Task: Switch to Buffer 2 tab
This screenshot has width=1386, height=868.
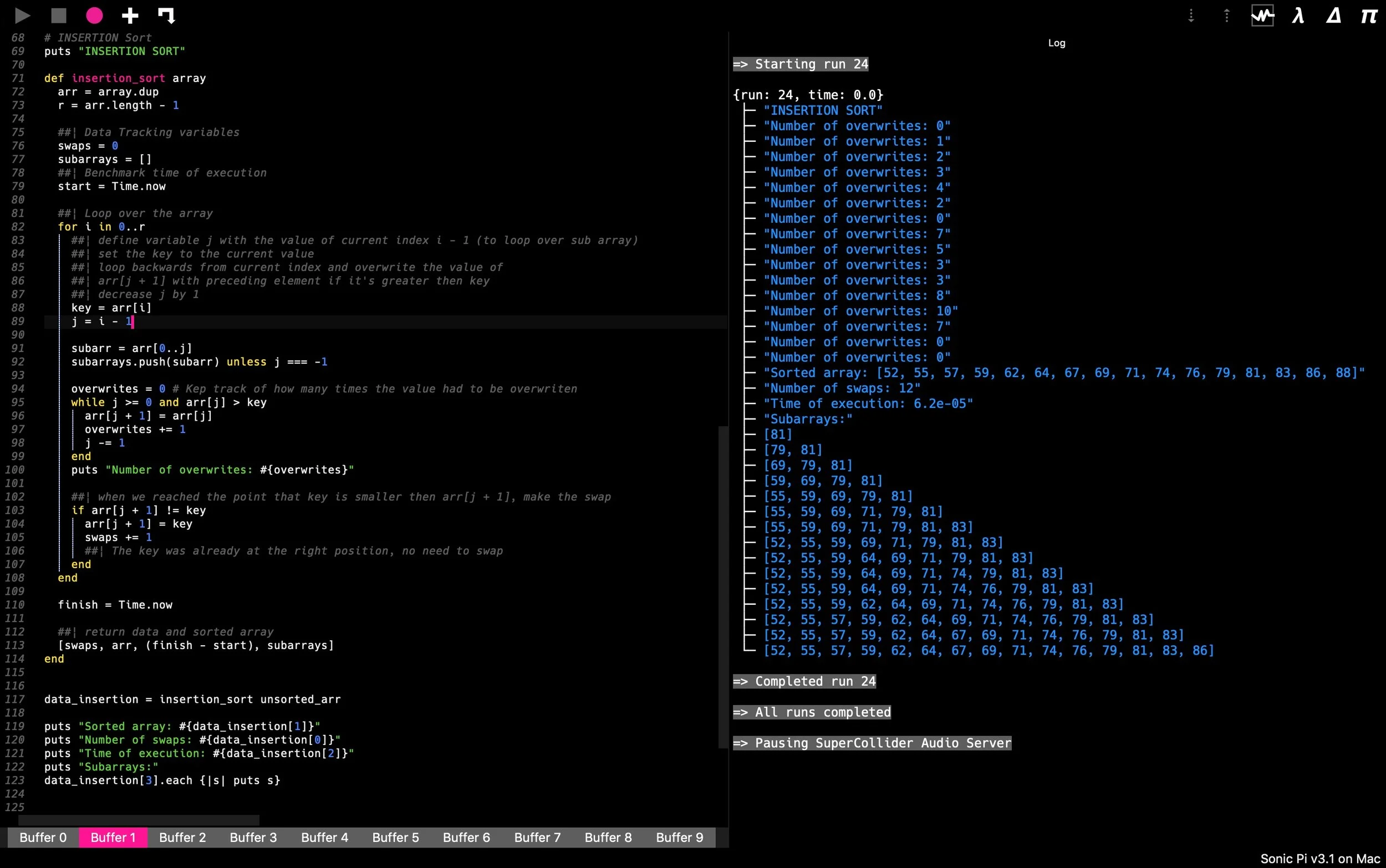Action: pos(182,838)
